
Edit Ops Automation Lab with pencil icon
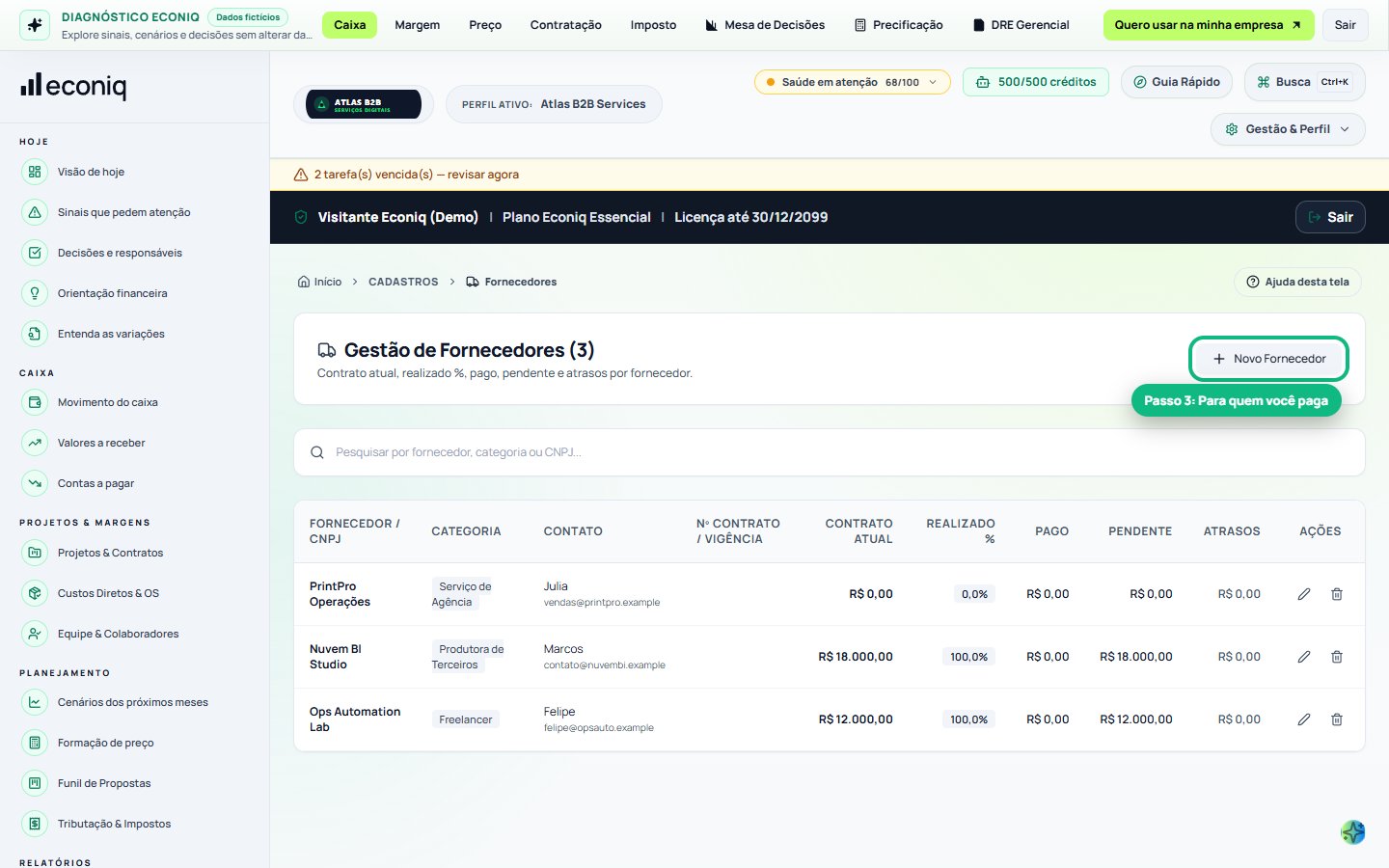(x=1304, y=719)
